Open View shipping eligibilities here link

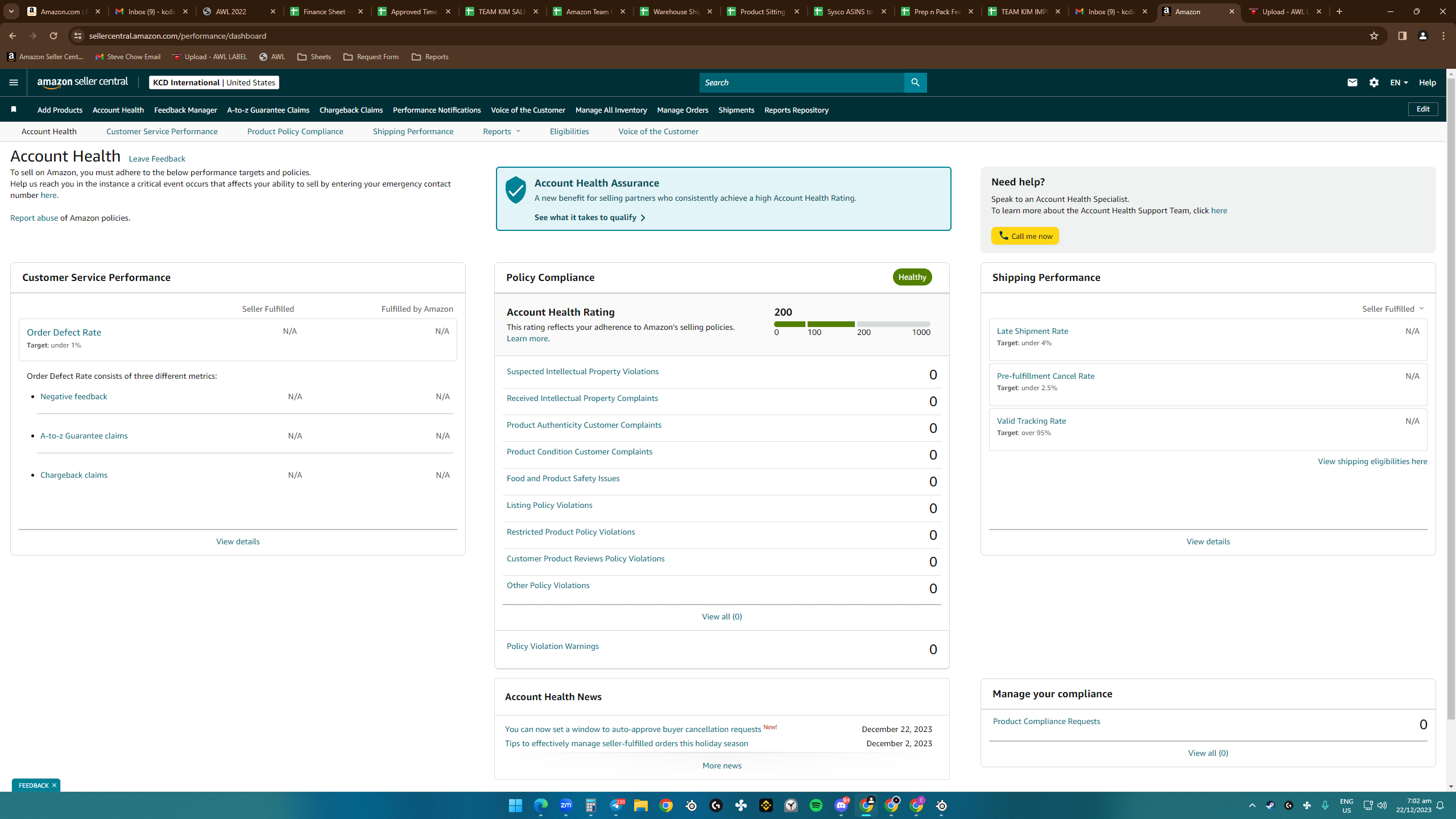(1372, 461)
